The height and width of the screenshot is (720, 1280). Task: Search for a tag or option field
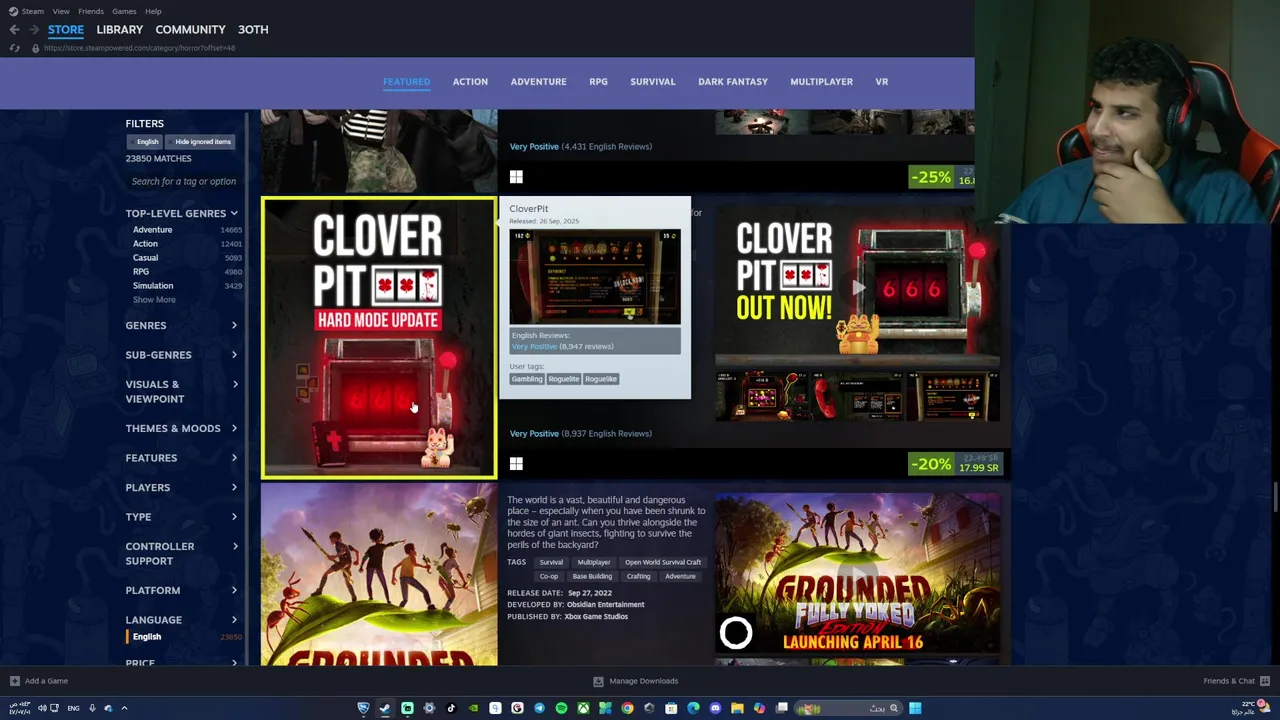tap(184, 181)
